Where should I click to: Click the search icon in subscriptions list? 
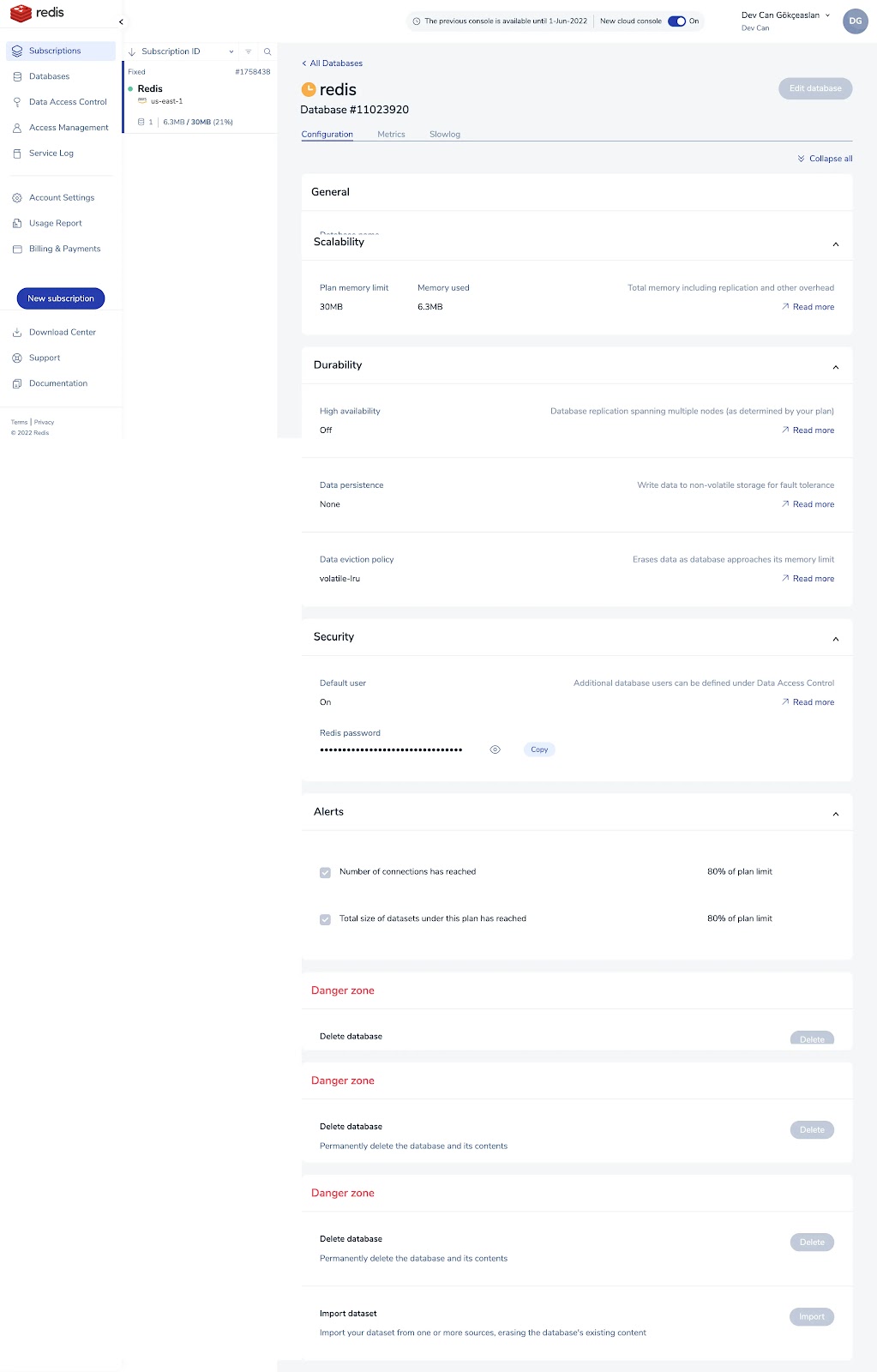click(267, 51)
